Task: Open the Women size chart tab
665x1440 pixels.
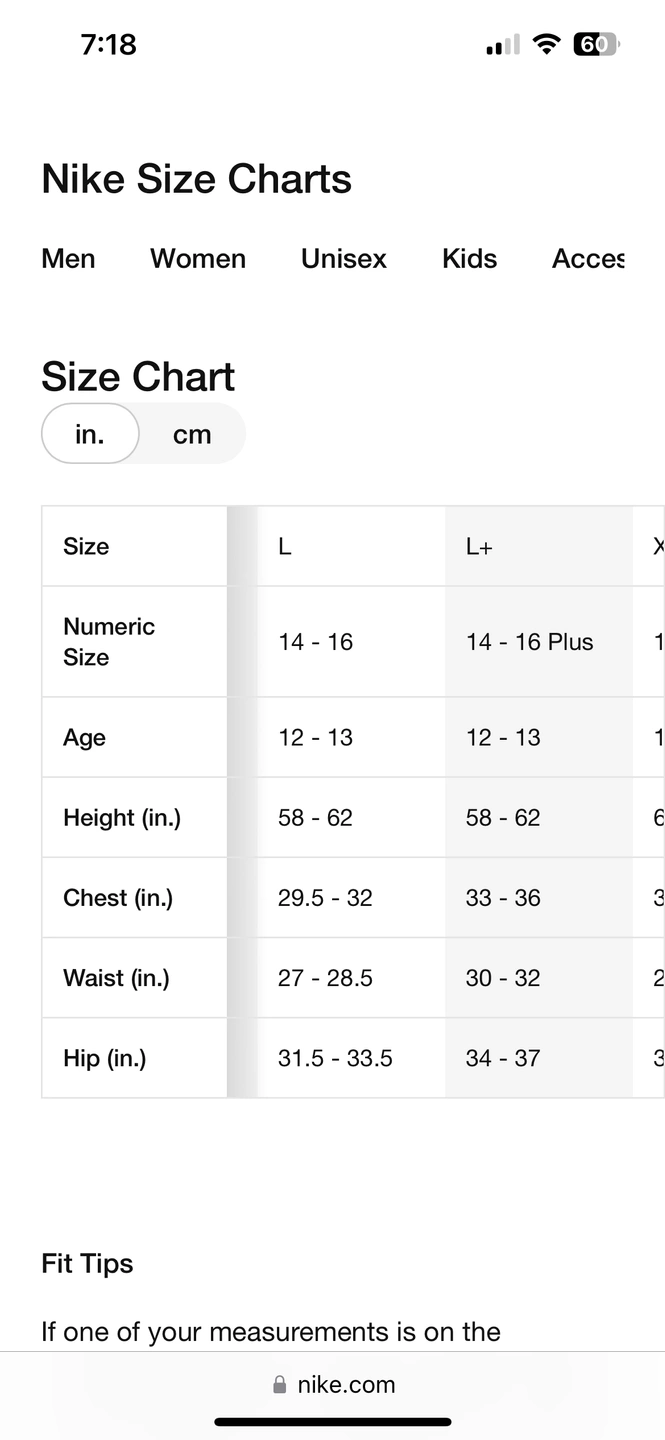Action: [x=198, y=258]
